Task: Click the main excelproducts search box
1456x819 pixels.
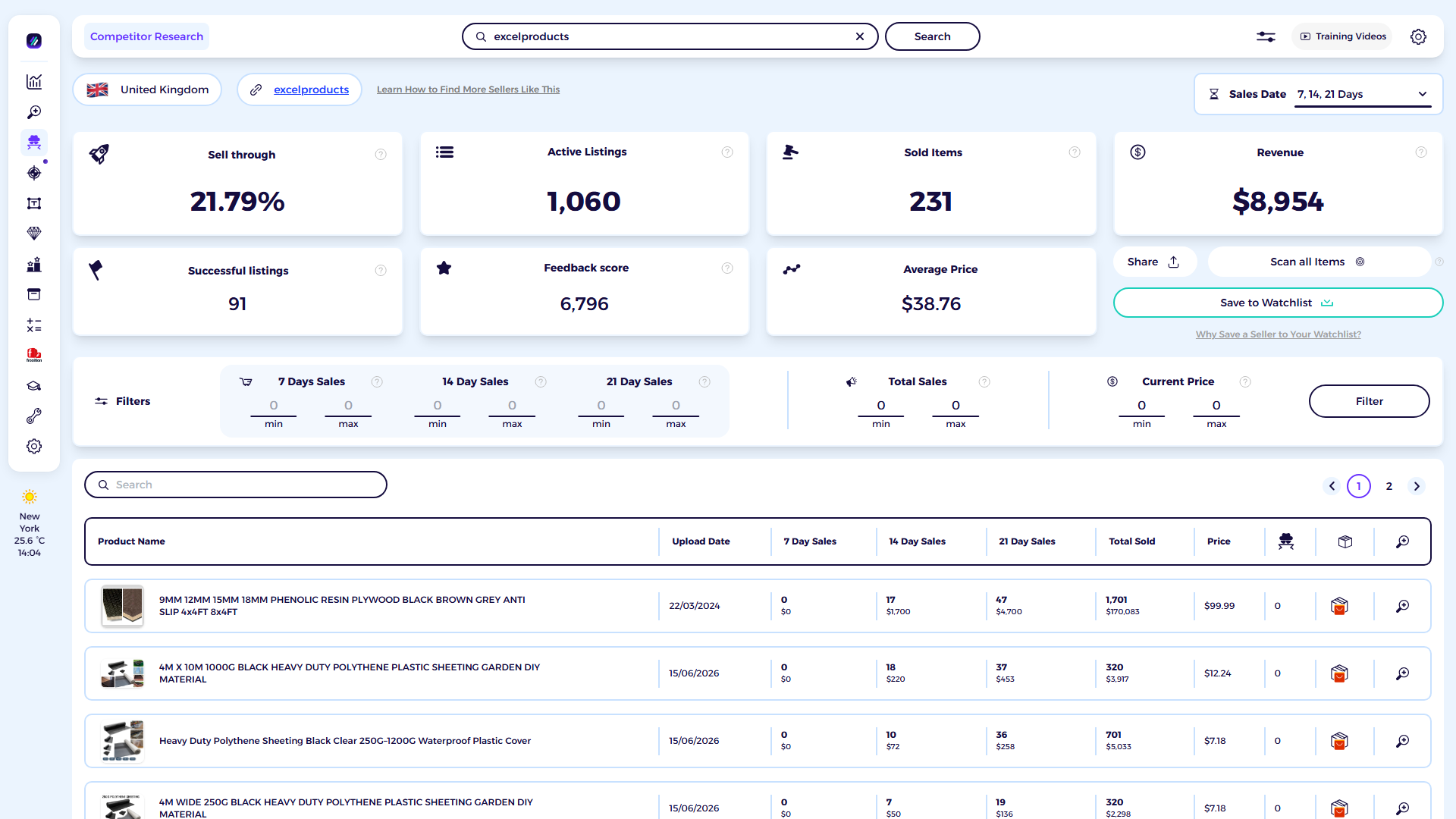Action: 670,36
